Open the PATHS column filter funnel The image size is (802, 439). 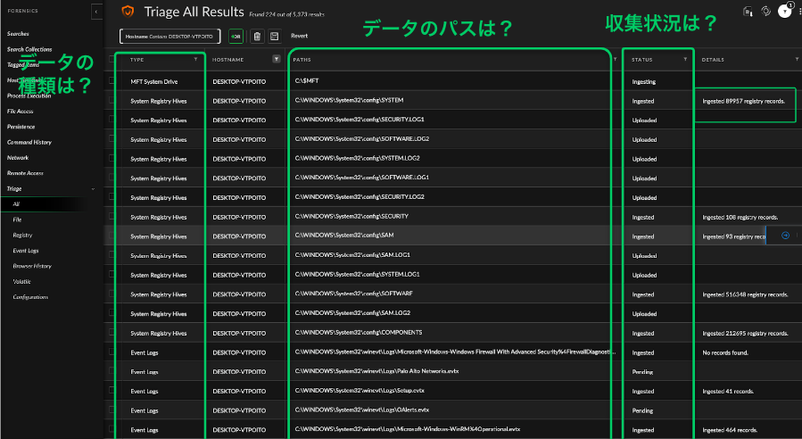615,59
